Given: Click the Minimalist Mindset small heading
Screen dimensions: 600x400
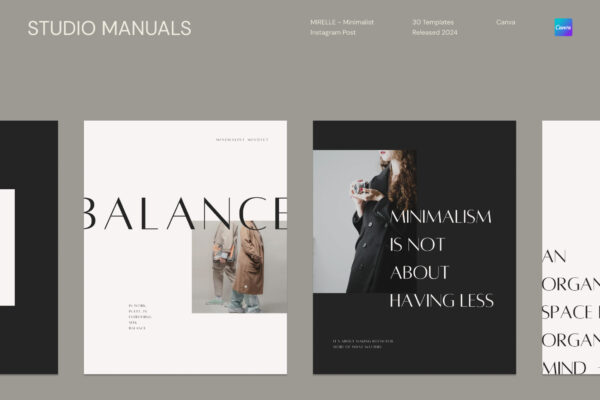Looking at the screenshot, I should tap(242, 140).
